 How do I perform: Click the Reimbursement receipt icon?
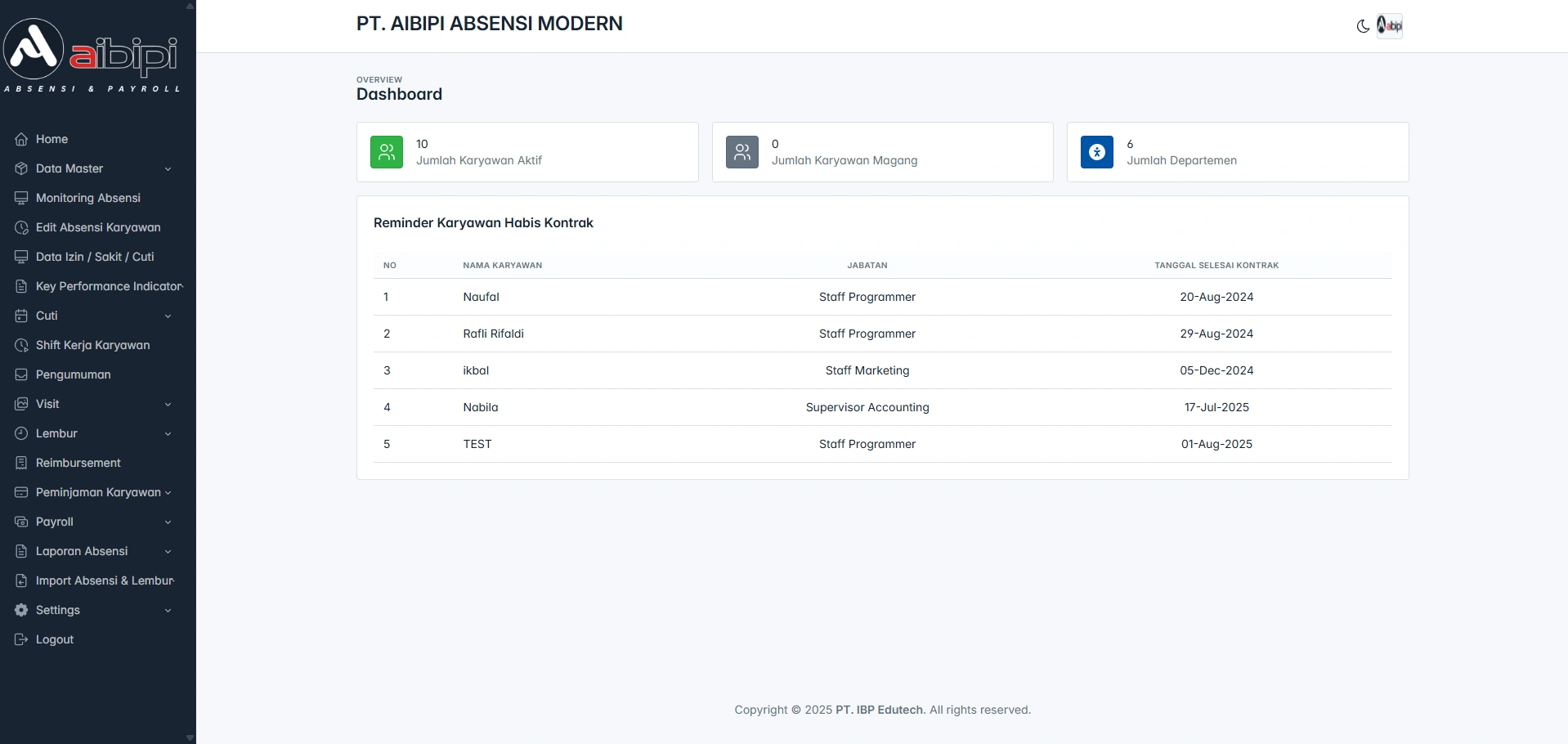(x=21, y=463)
